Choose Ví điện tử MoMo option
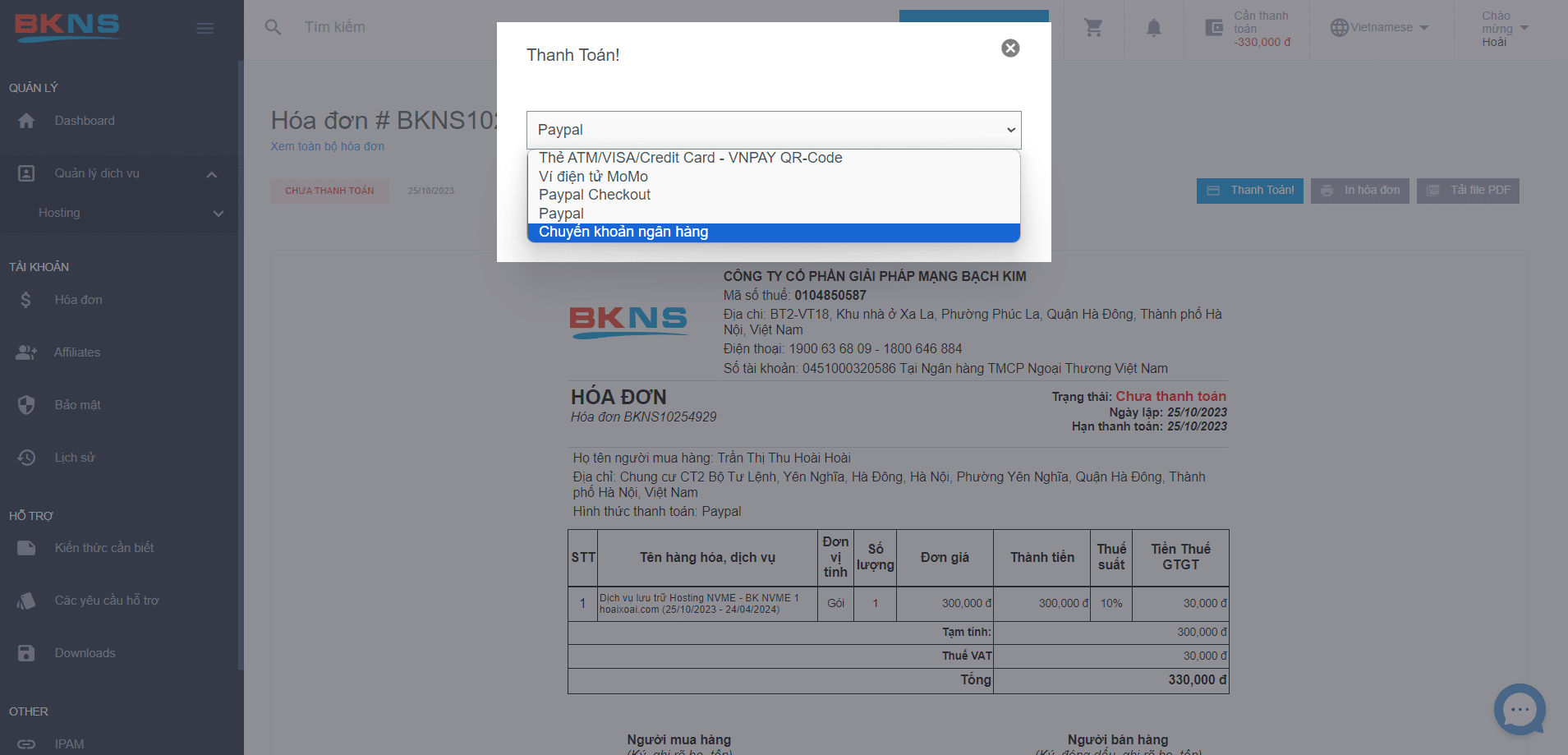 [774, 177]
